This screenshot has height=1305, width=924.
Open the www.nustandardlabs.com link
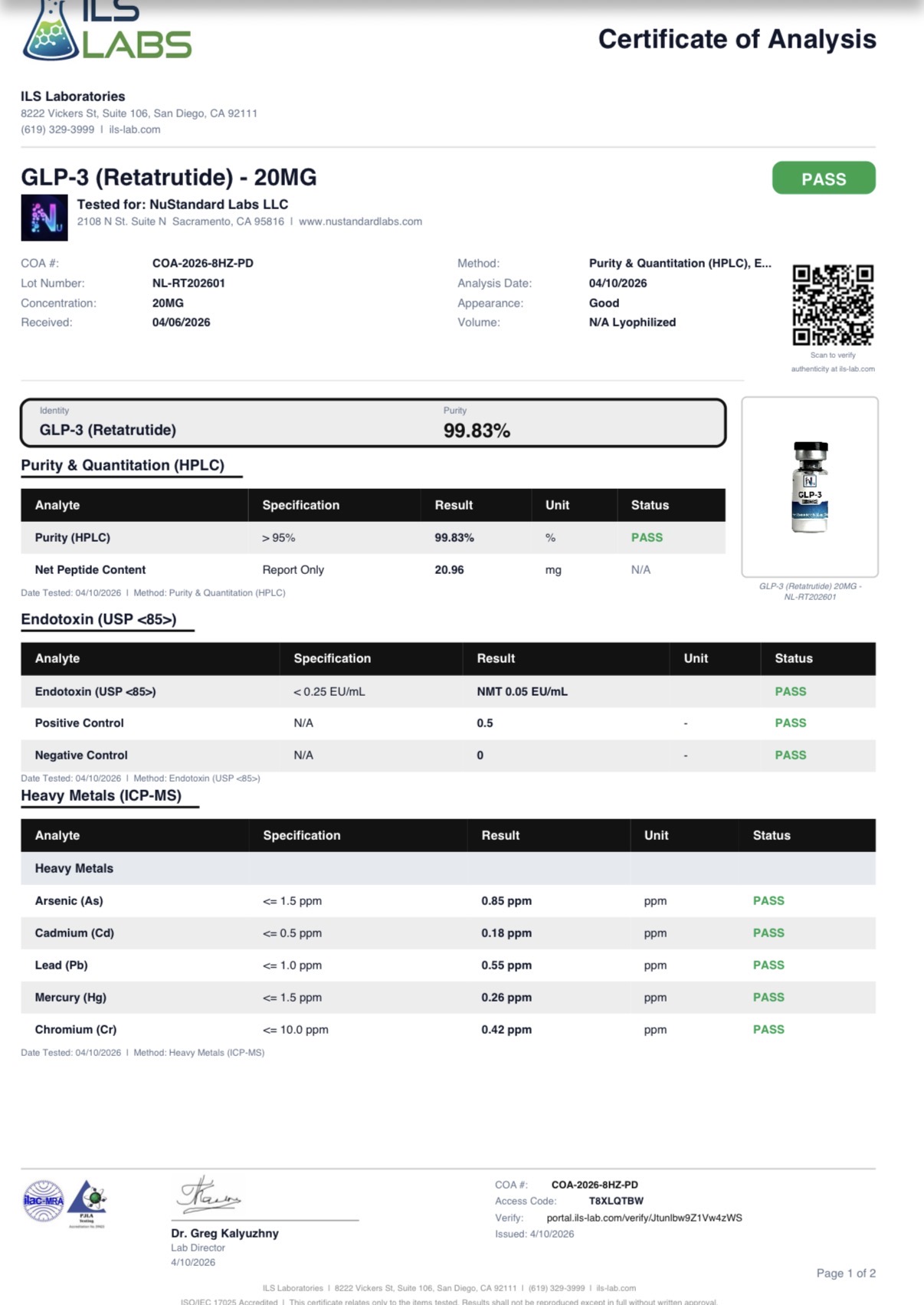[x=360, y=221]
